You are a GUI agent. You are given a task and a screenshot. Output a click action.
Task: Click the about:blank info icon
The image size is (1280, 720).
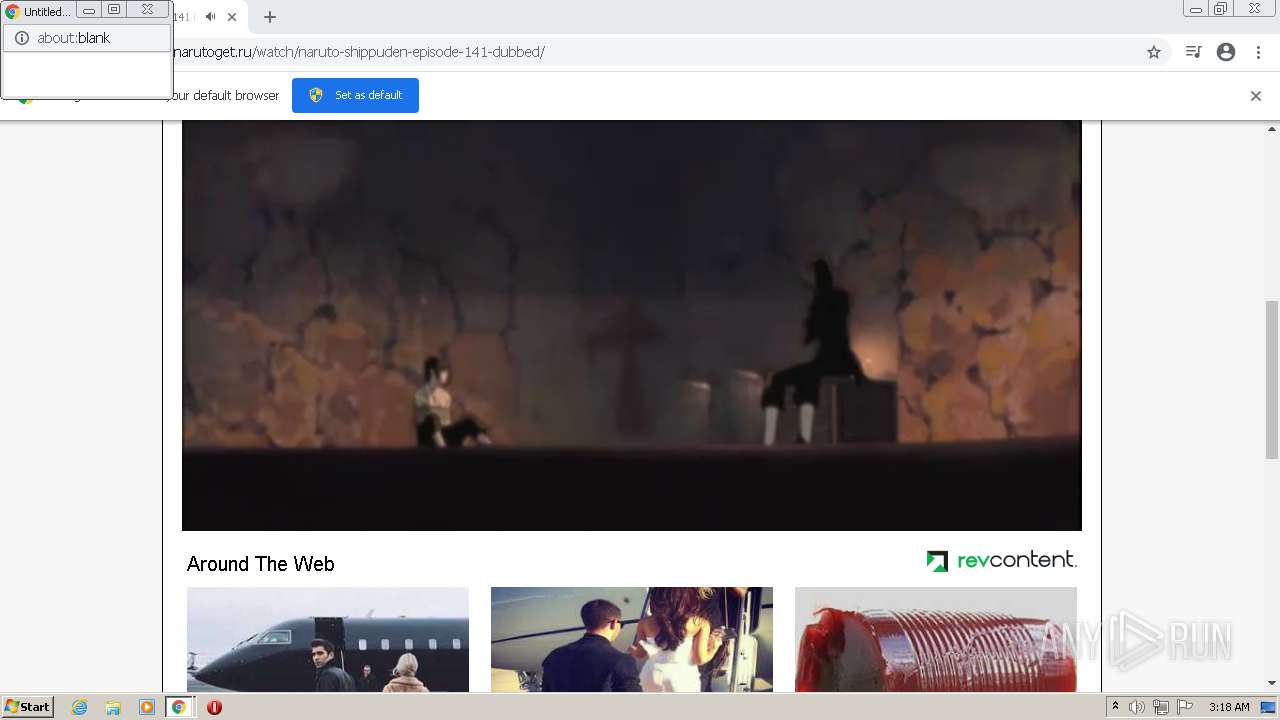click(x=22, y=38)
